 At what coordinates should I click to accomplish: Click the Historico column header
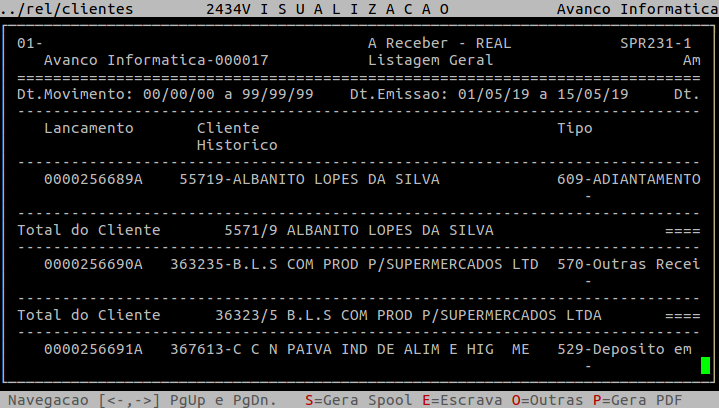click(x=237, y=145)
